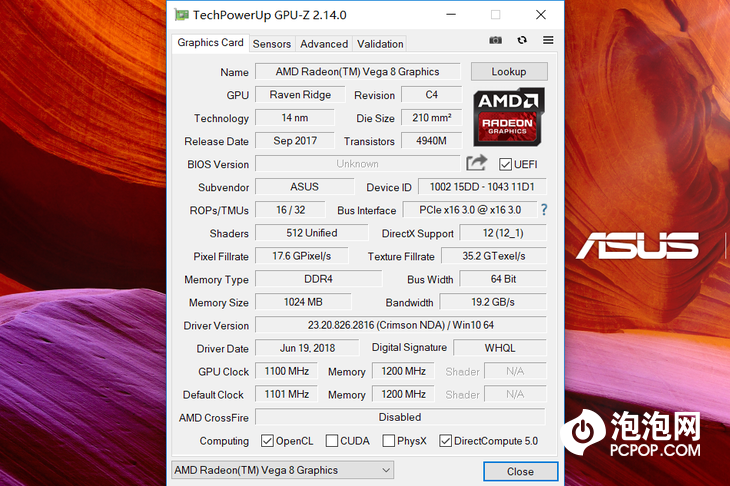Click the refresh icon in toolbar

[522, 40]
